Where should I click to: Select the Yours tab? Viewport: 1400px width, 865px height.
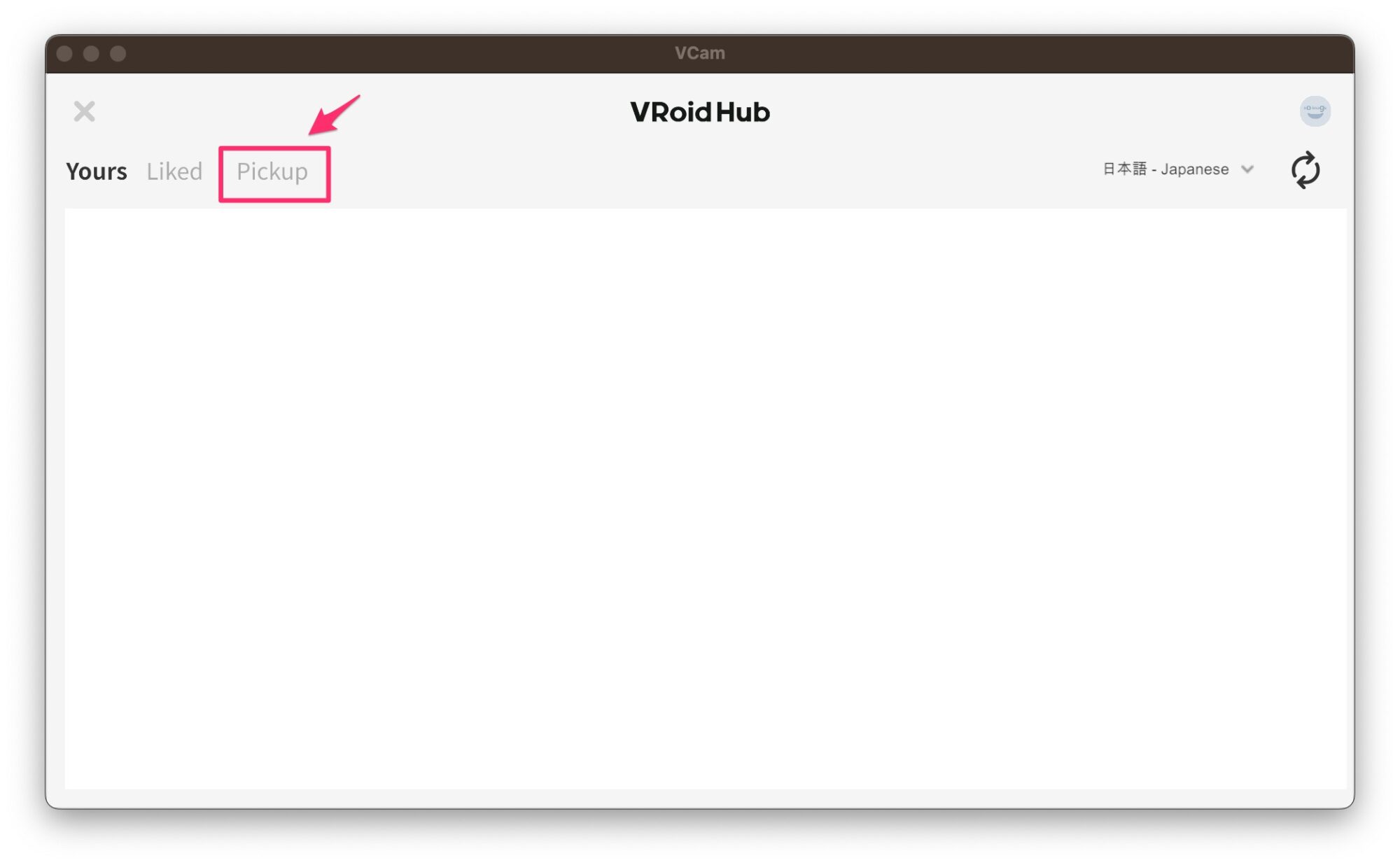[97, 171]
